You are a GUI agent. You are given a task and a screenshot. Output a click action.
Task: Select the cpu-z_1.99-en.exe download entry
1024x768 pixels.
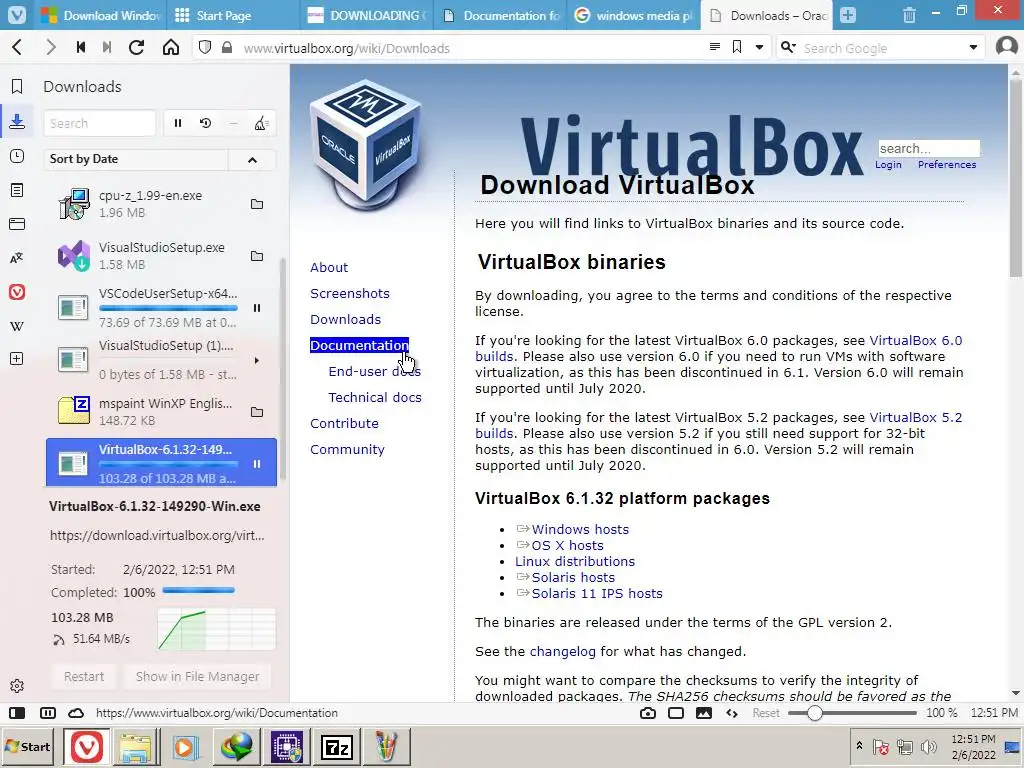coord(161,204)
